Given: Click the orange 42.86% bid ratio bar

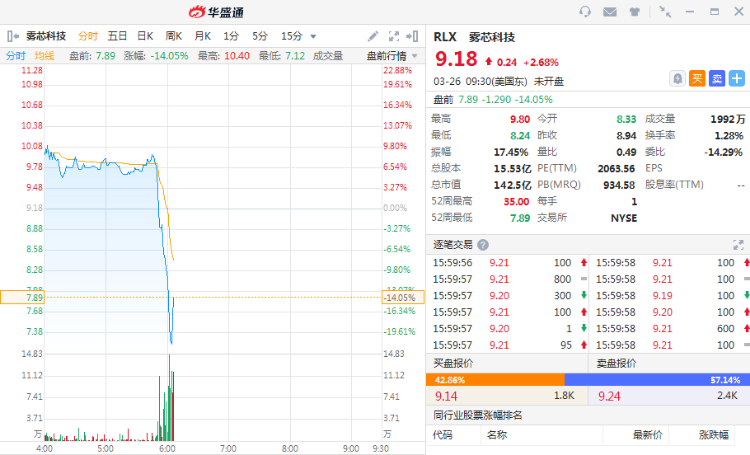Looking at the screenshot, I should coord(495,380).
